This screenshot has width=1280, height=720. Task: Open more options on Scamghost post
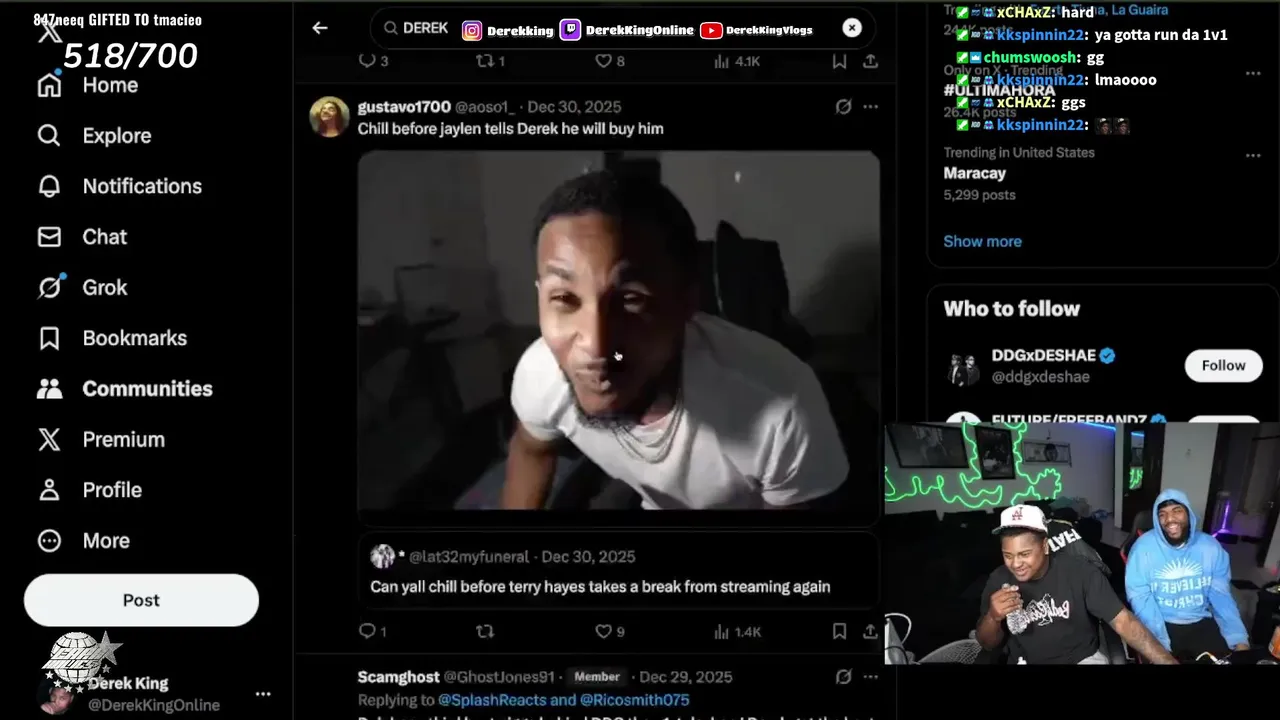pyautogui.click(x=870, y=677)
